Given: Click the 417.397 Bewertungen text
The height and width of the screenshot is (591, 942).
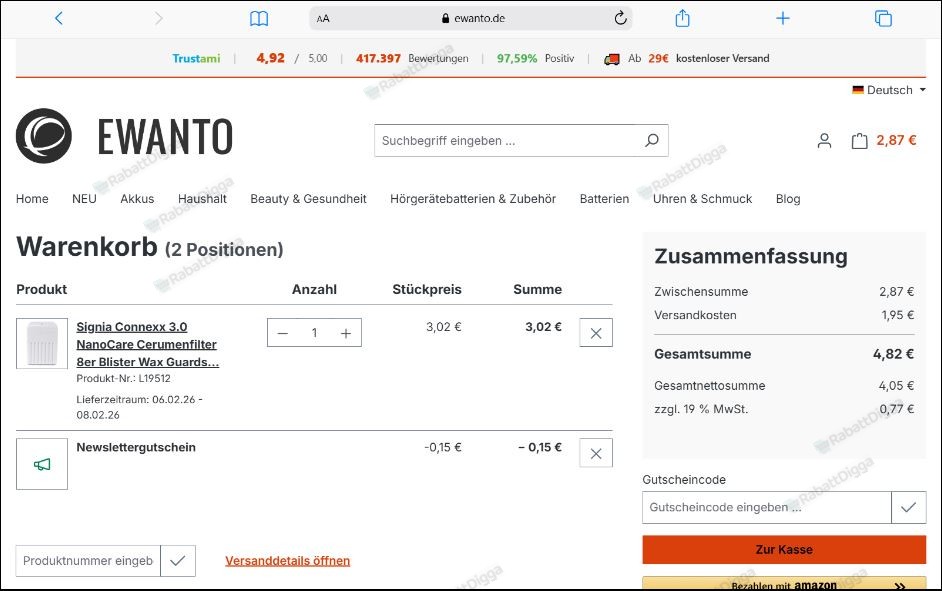Looking at the screenshot, I should [x=412, y=58].
